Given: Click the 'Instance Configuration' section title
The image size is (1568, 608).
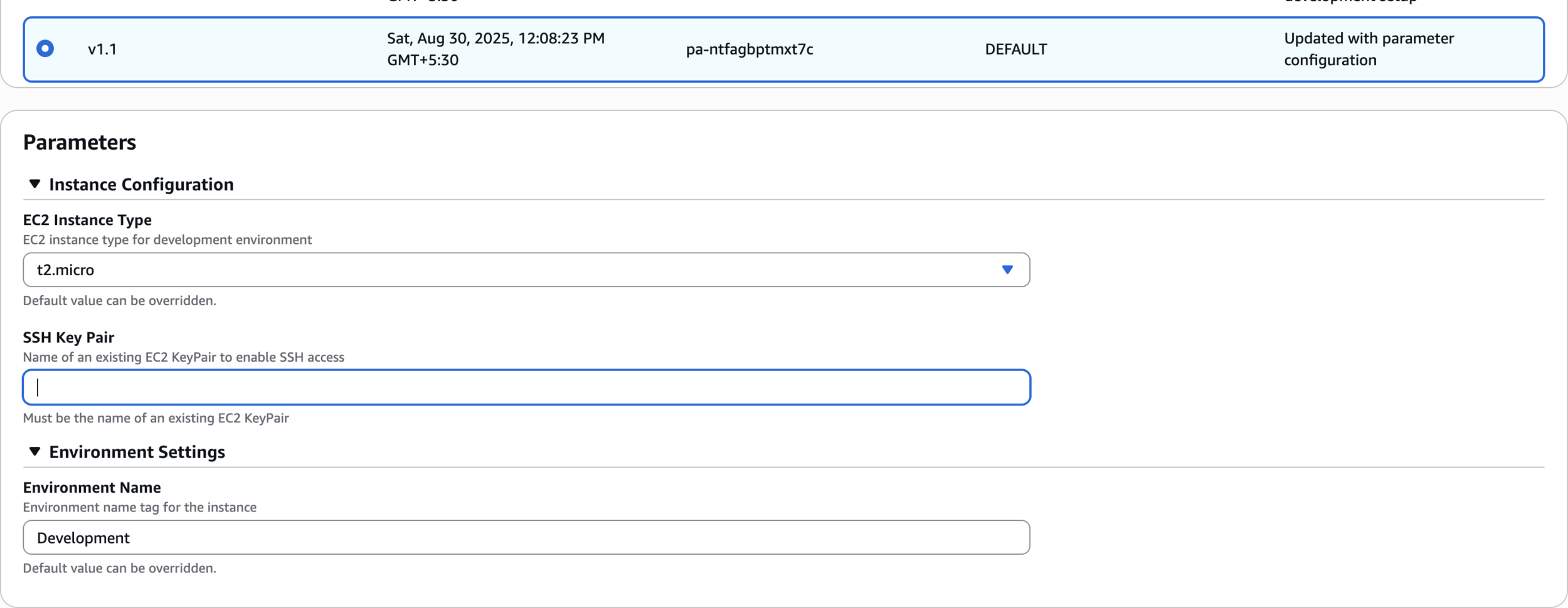Looking at the screenshot, I should (141, 184).
